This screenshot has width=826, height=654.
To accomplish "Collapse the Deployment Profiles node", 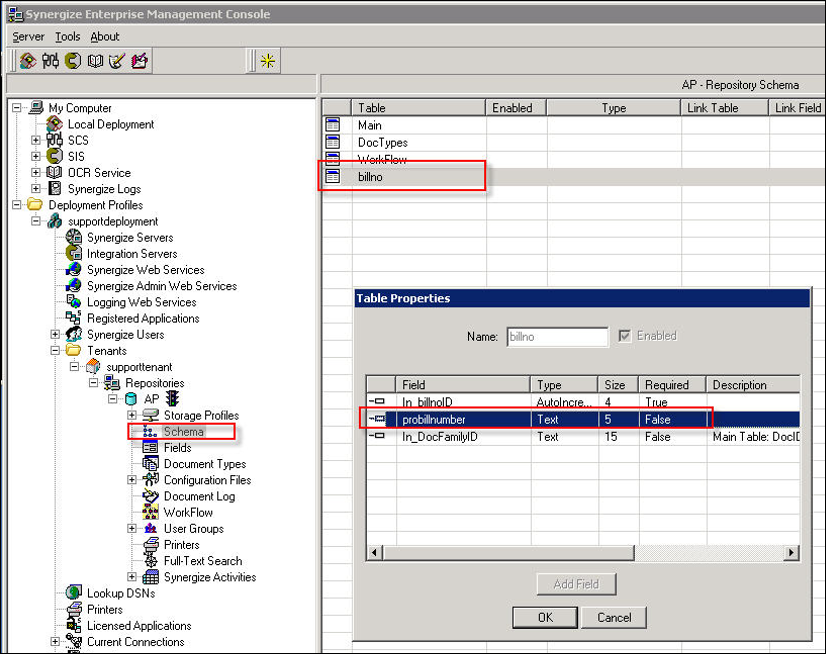I will pos(17,204).
